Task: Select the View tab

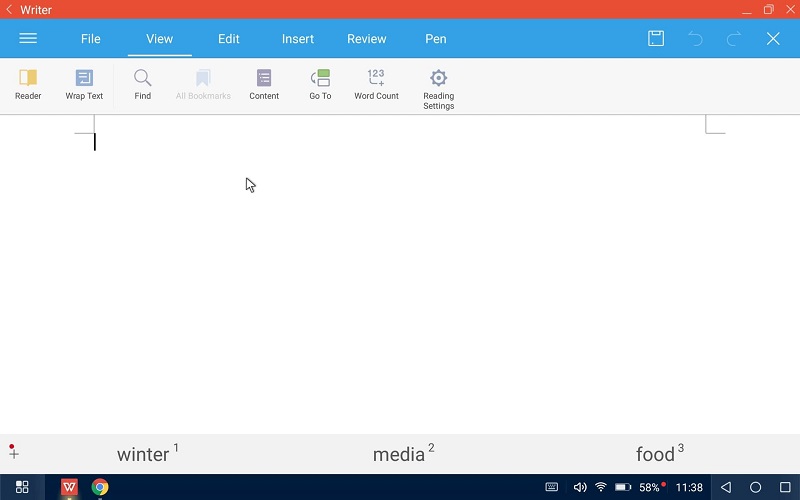Action: click(x=160, y=39)
